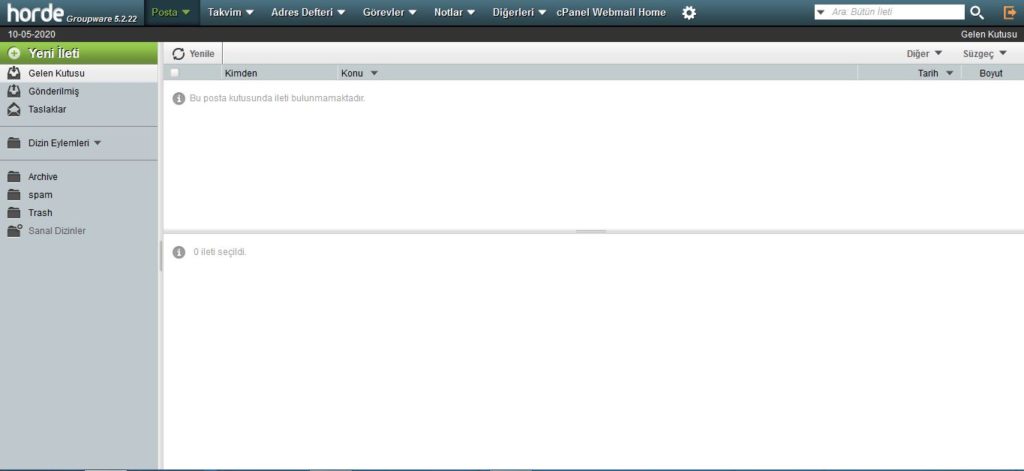
Task: Click the Sanal Dizinler virtual folder icon
Action: pos(14,231)
